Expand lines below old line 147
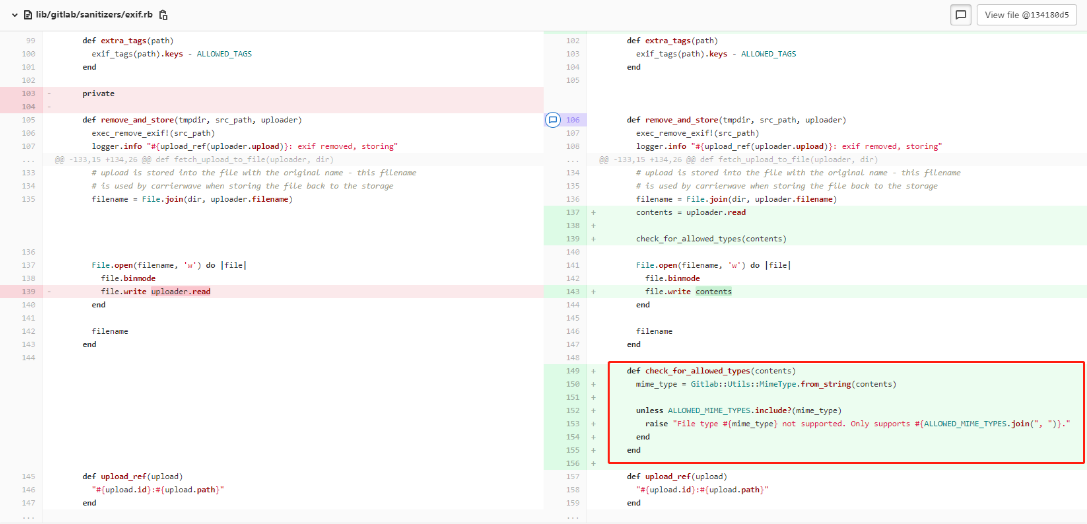The width and height of the screenshot is (1087, 524). point(28,517)
